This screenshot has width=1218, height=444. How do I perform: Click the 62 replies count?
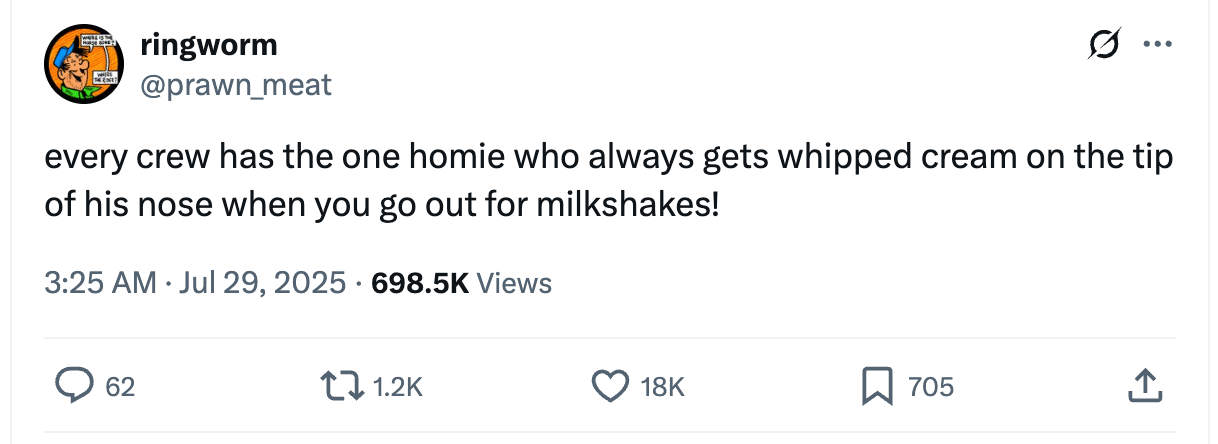coord(120,386)
